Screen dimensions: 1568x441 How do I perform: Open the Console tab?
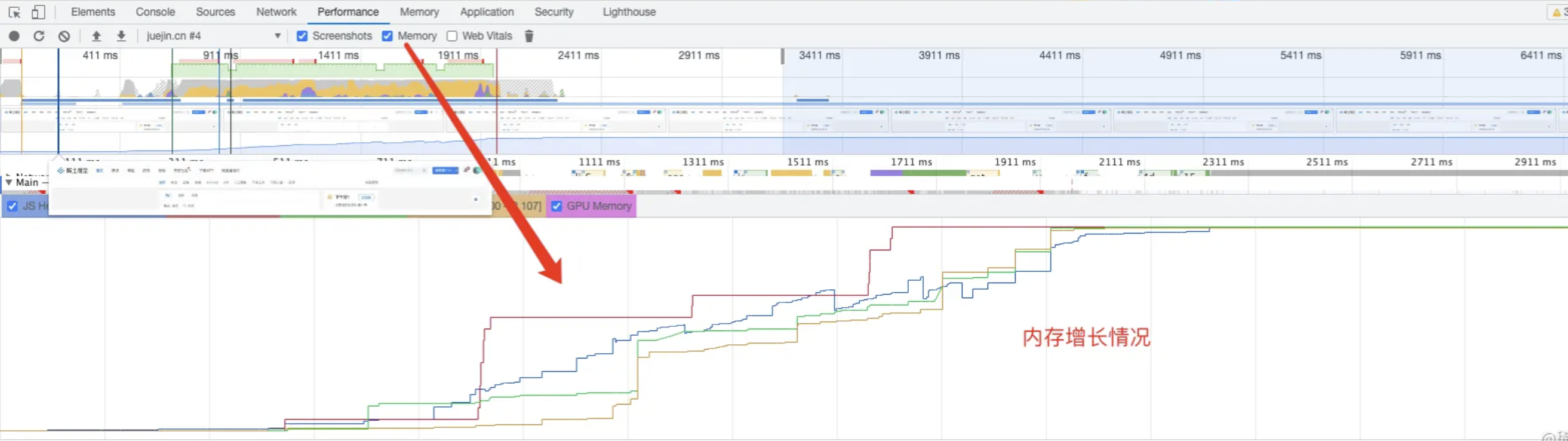point(155,12)
